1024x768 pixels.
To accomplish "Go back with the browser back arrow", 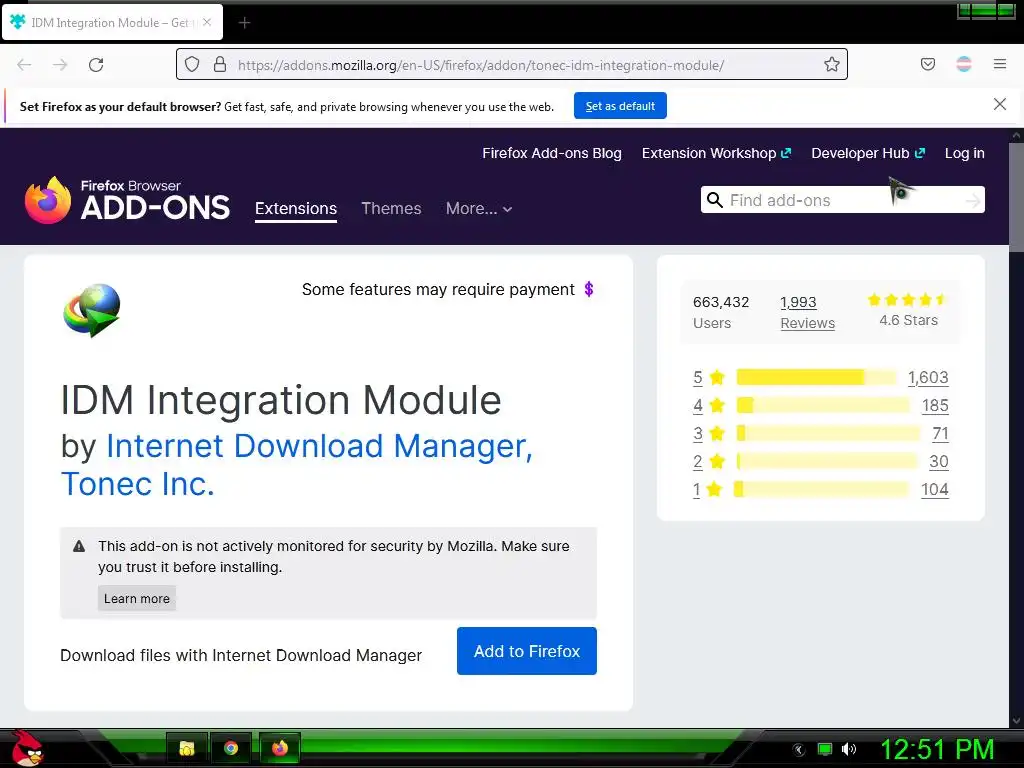I will click(x=24, y=65).
